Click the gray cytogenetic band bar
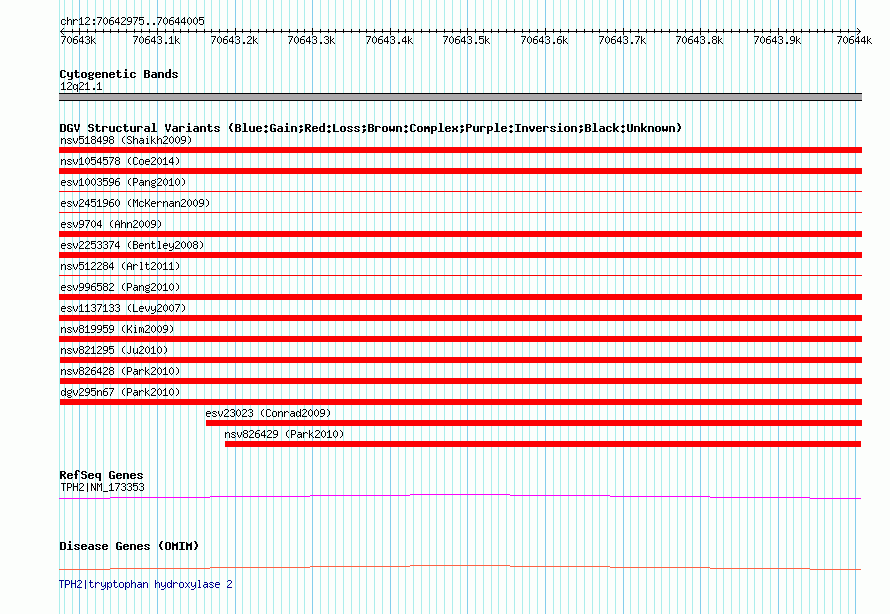Image resolution: width=890 pixels, height=614 pixels. 460,97
